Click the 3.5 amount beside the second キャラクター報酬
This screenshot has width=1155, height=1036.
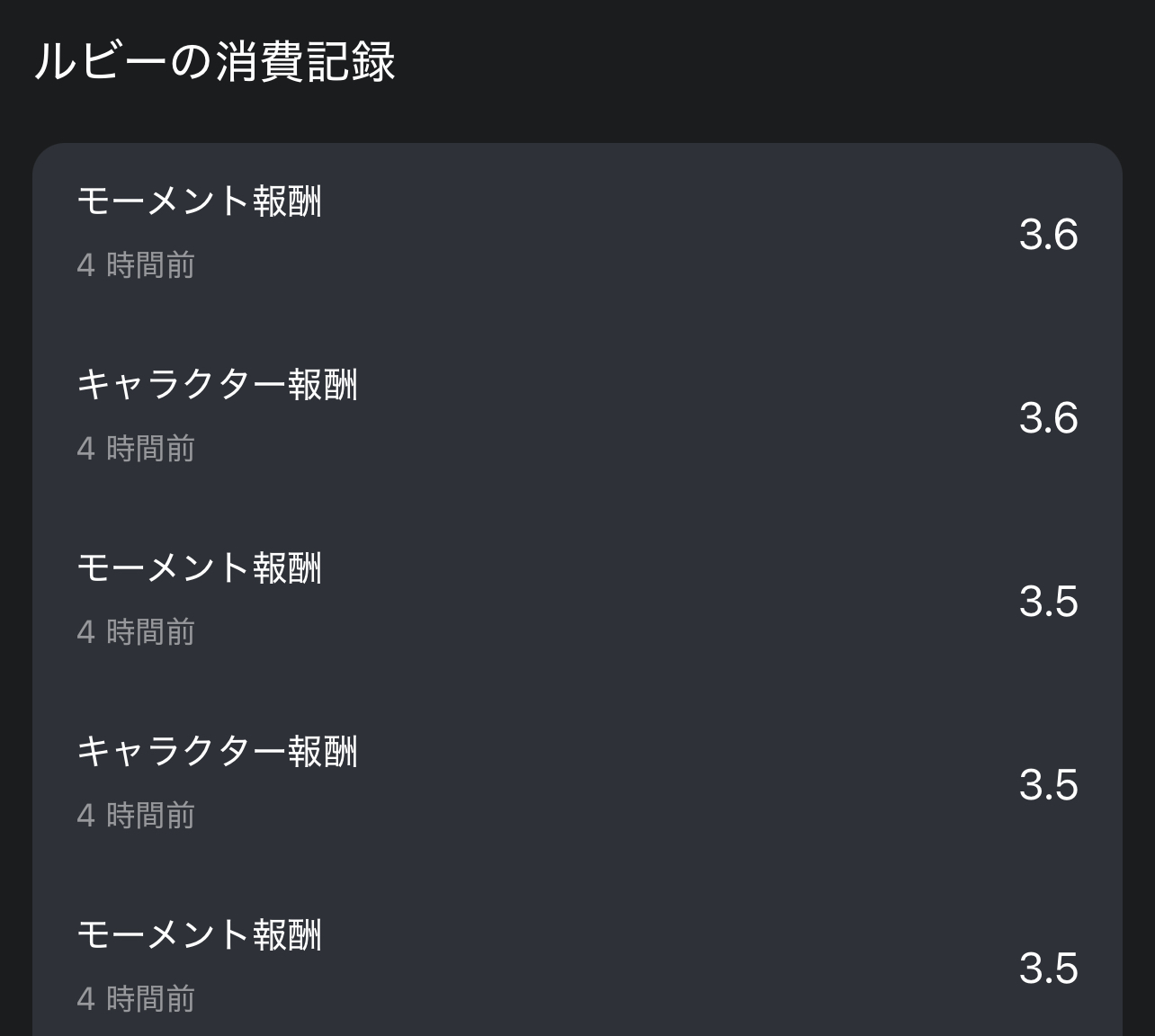pyautogui.click(x=1048, y=785)
